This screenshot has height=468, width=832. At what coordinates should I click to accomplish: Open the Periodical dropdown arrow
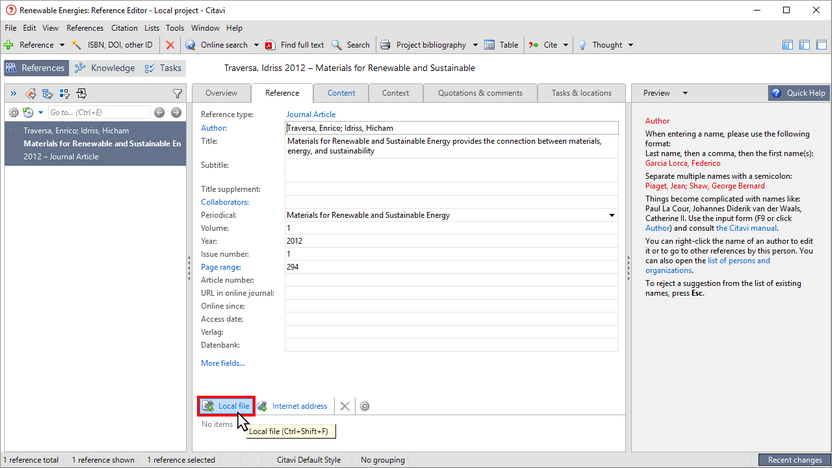point(612,215)
